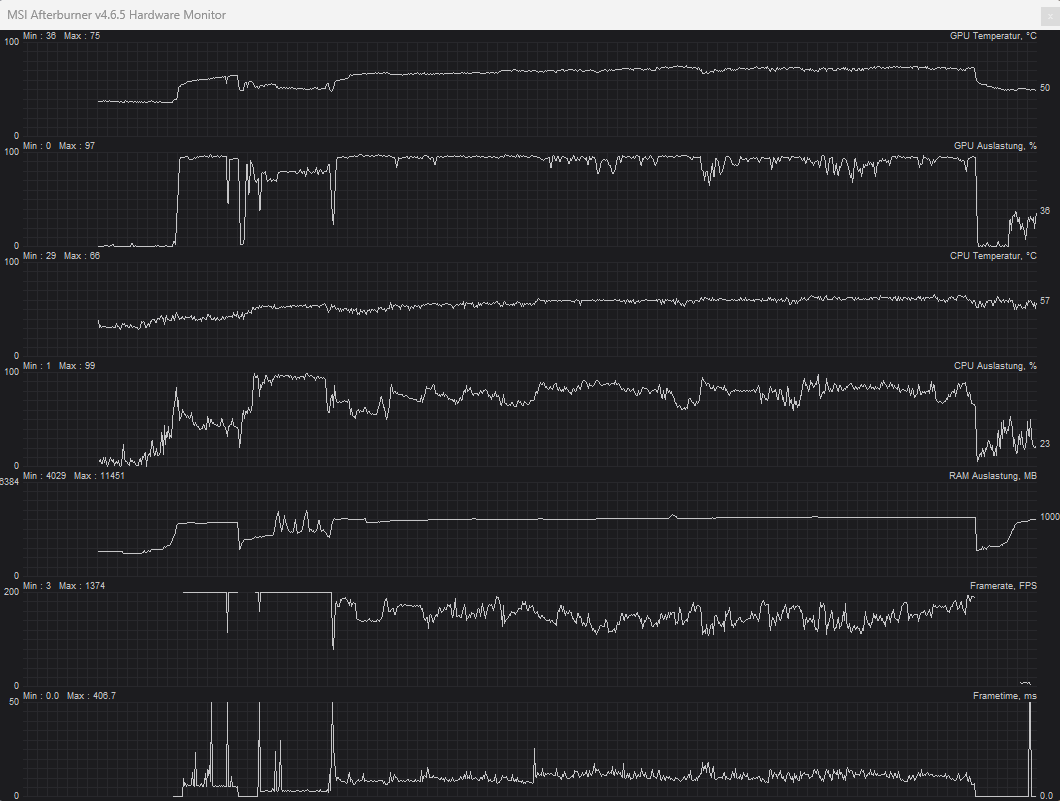Click the 'Min : 4029' RAM reading
Screen dimensions: 1060x801
[45, 476]
